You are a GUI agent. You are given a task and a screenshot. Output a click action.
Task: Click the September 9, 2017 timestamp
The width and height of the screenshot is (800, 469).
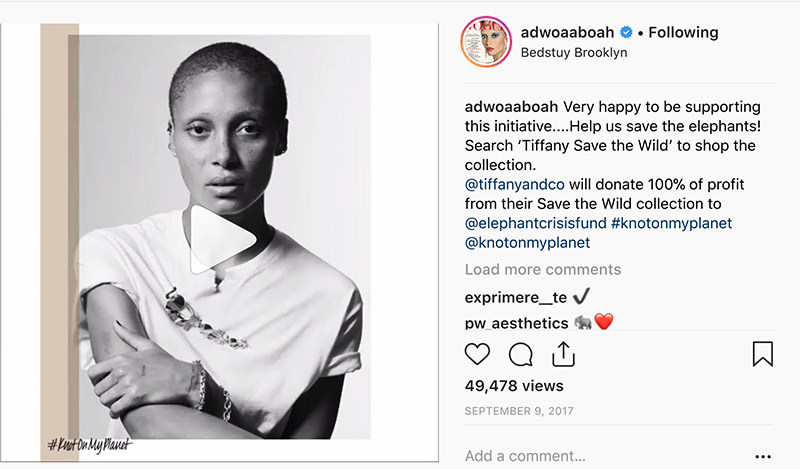tap(519, 411)
